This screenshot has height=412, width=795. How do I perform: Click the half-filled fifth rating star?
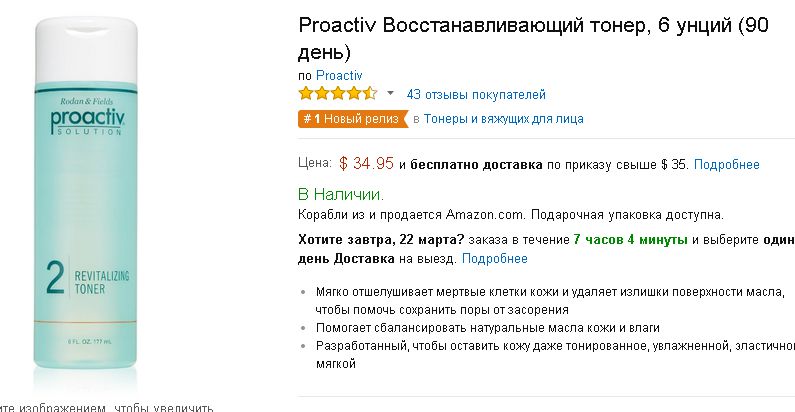370,94
